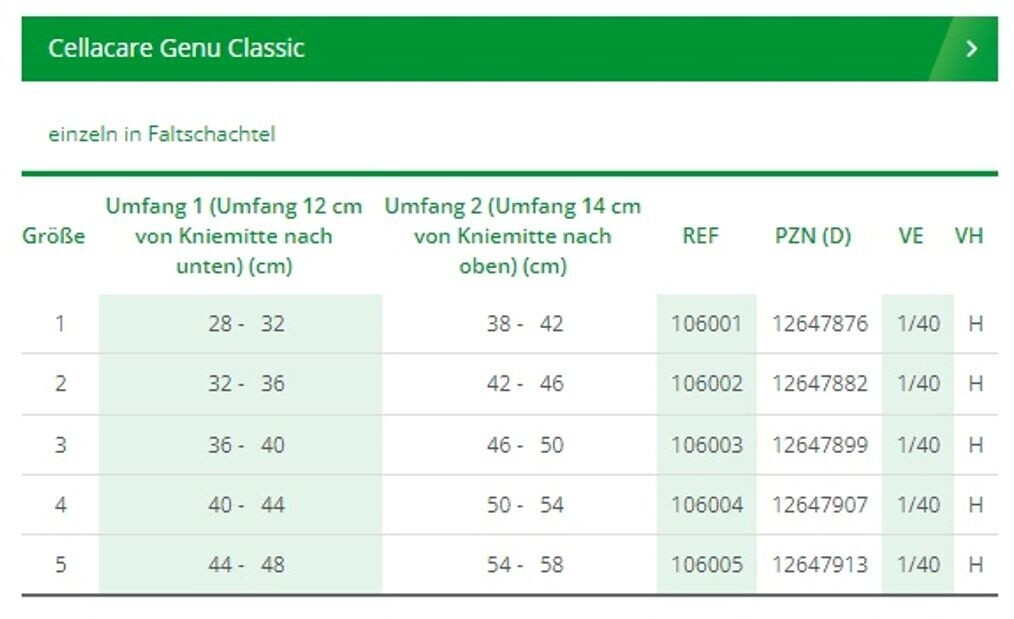Image resolution: width=1014 pixels, height=619 pixels.
Task: Click REF number 106005
Action: [x=706, y=565]
